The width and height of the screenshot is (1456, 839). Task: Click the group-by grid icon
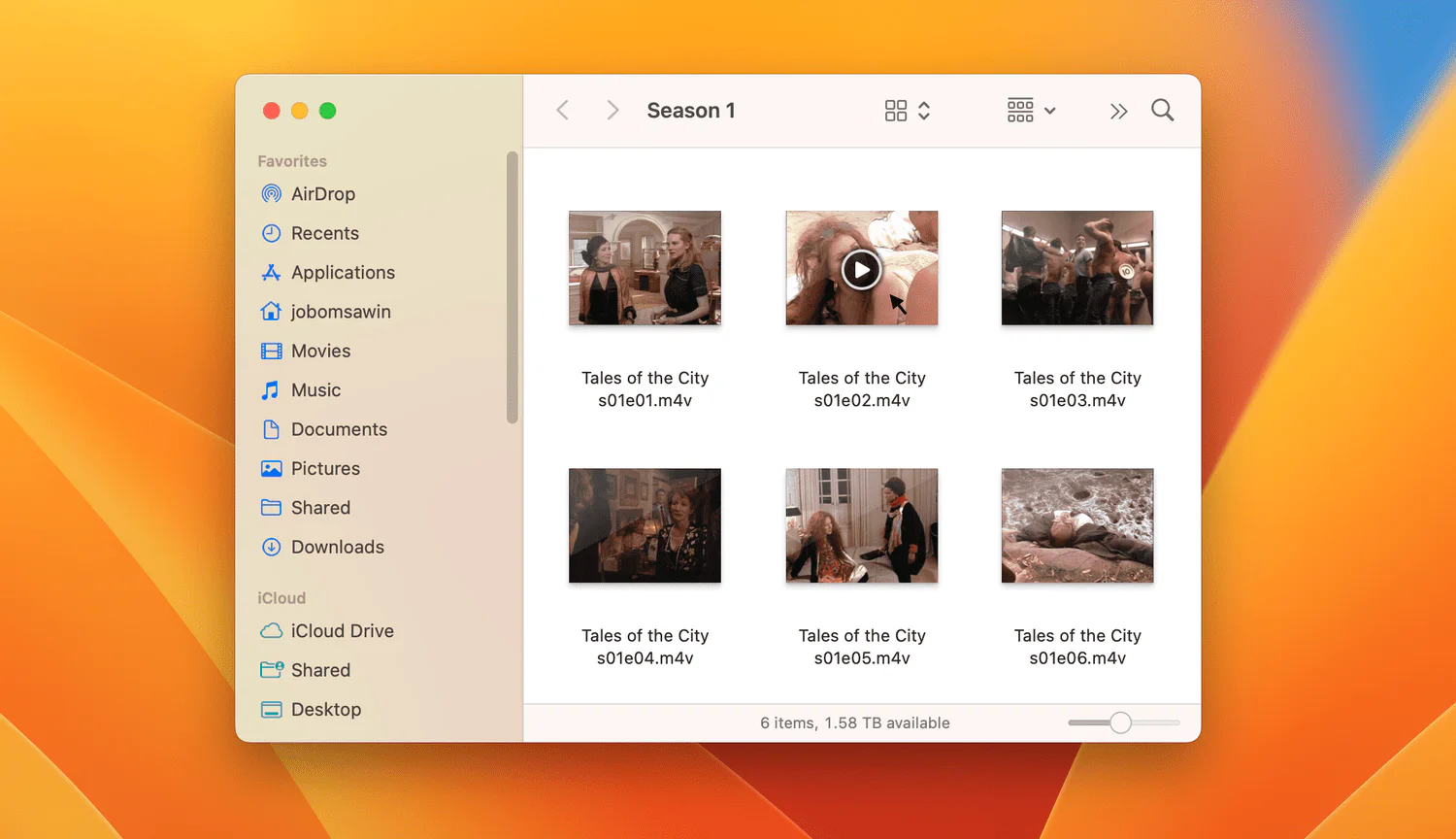pos(1020,110)
